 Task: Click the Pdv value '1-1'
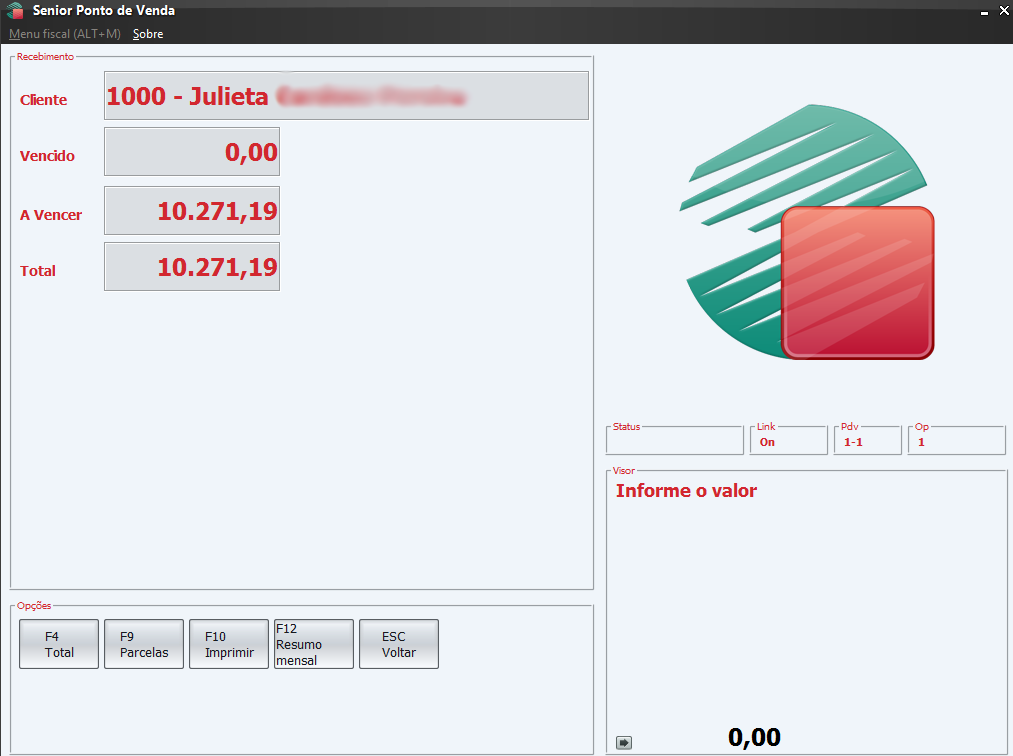[x=853, y=442]
